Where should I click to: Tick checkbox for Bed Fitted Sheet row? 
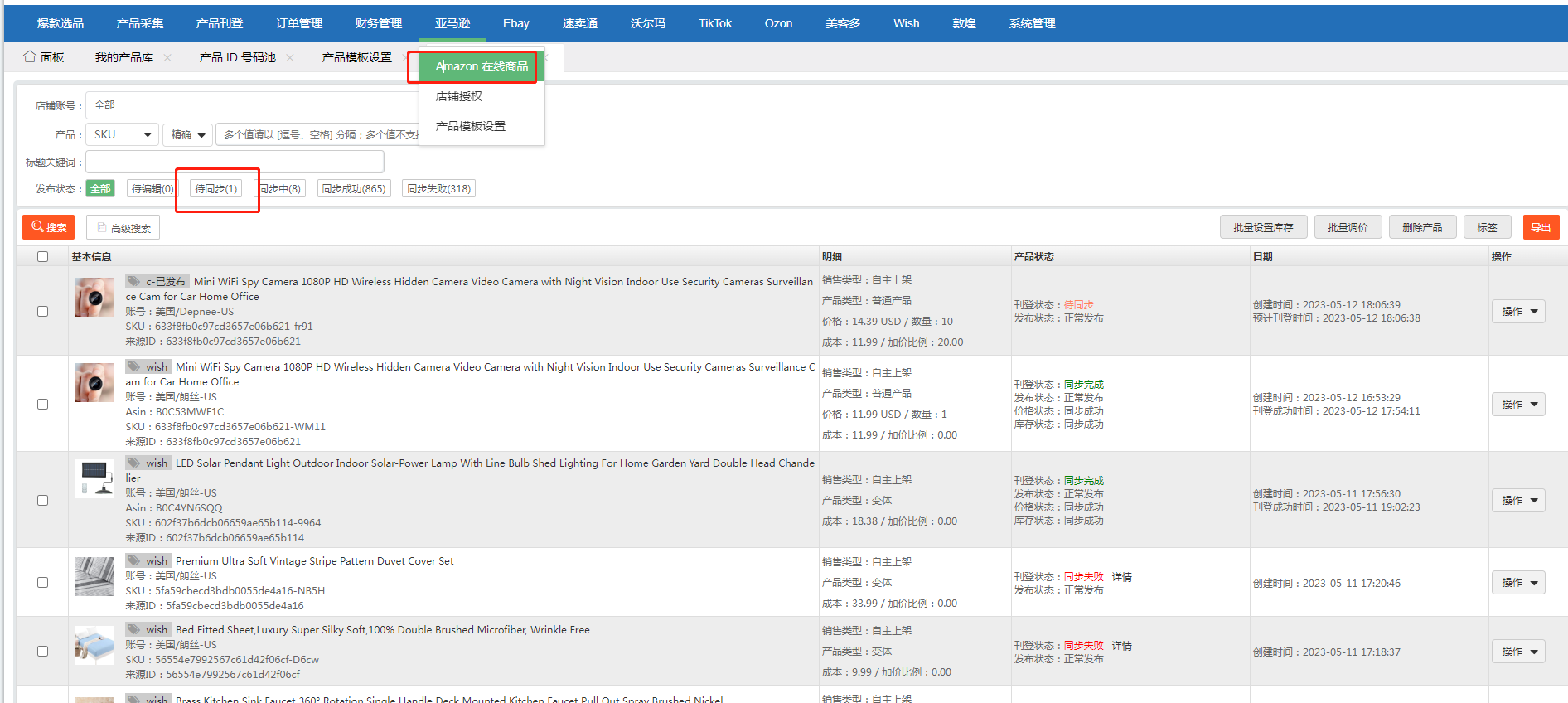tap(42, 651)
